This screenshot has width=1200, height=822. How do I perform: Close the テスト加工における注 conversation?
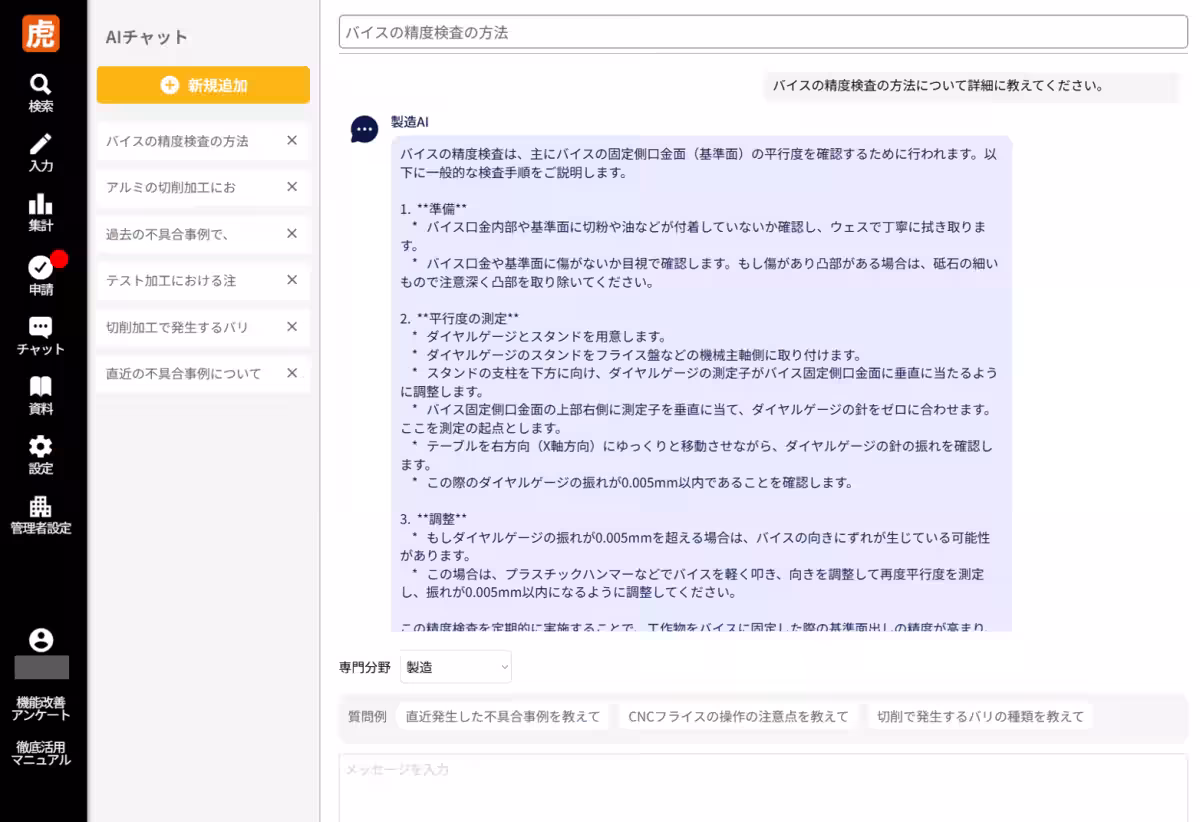tap(290, 280)
